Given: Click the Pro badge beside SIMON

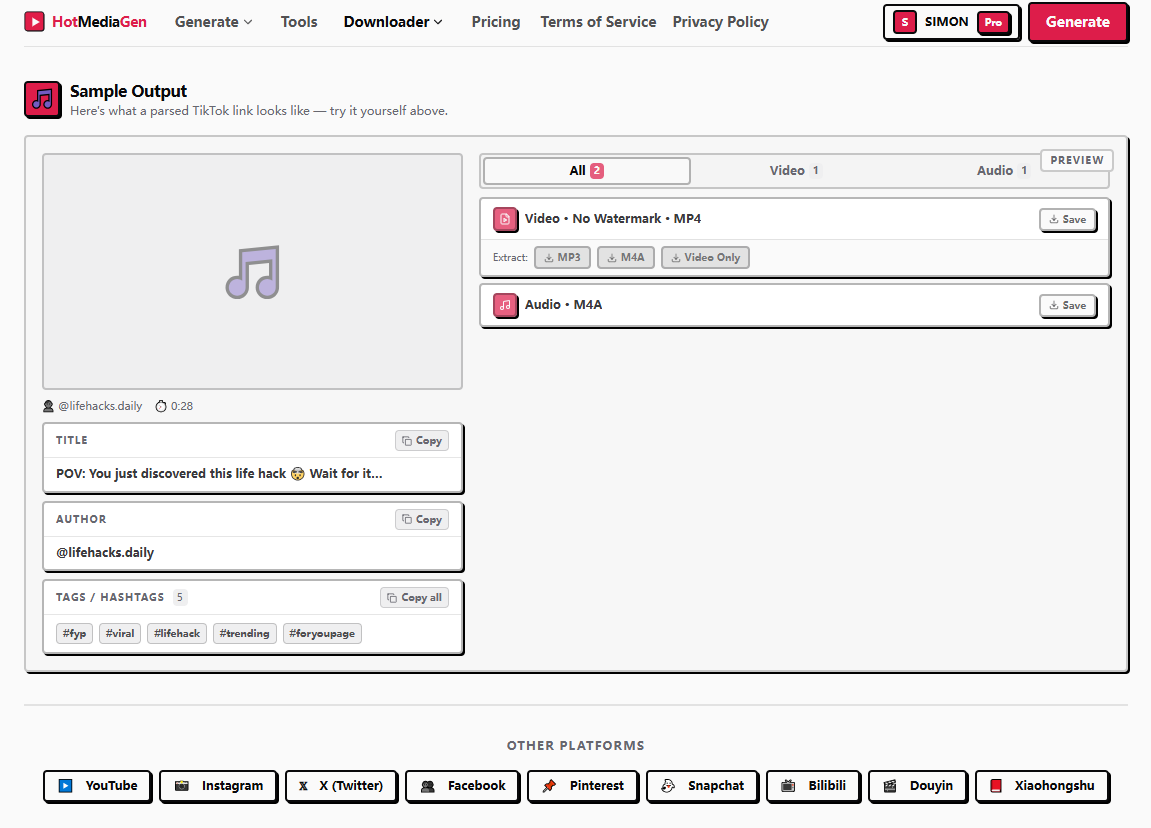Looking at the screenshot, I should (993, 22).
